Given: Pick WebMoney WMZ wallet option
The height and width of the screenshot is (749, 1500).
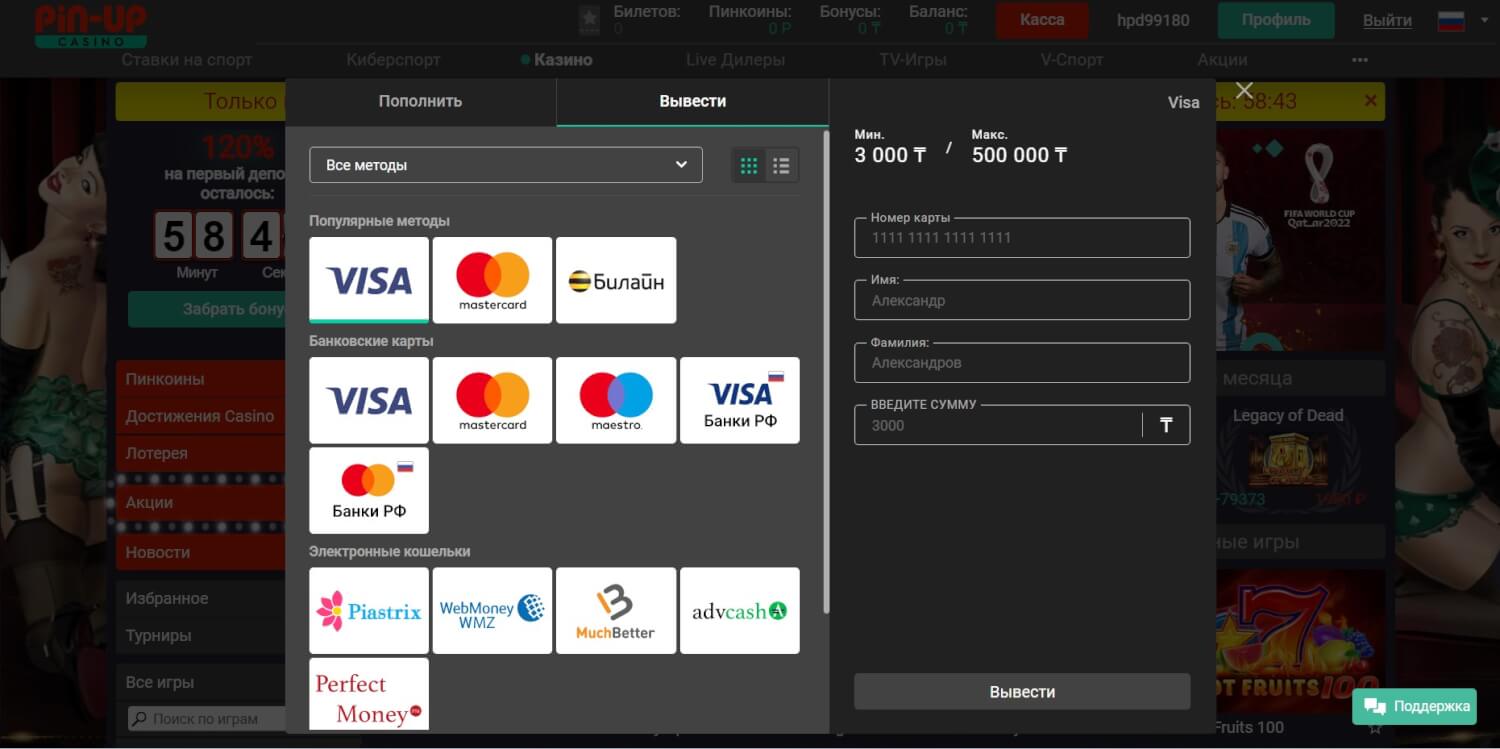Looking at the screenshot, I should [492, 610].
